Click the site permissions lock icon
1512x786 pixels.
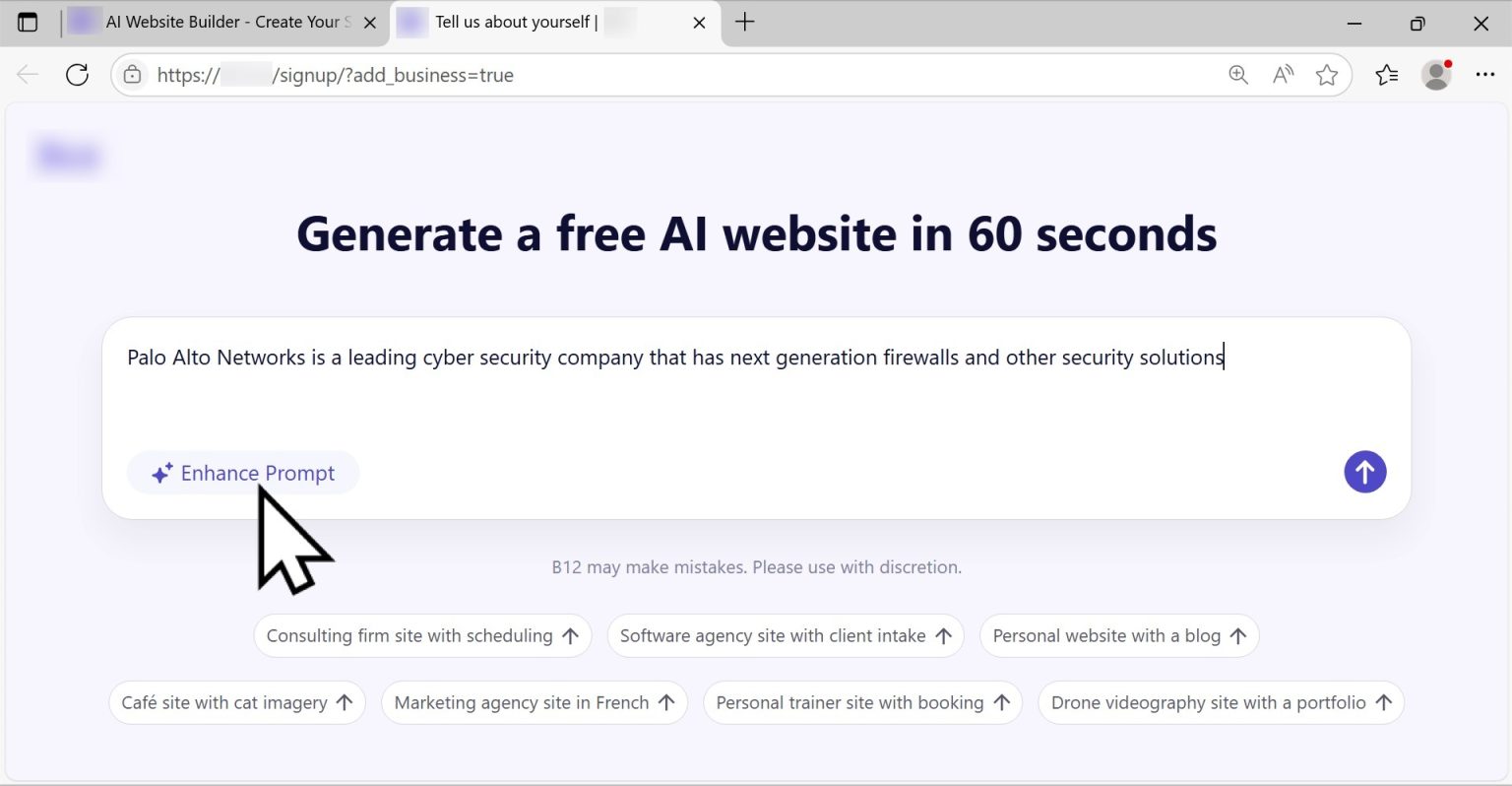[132, 74]
